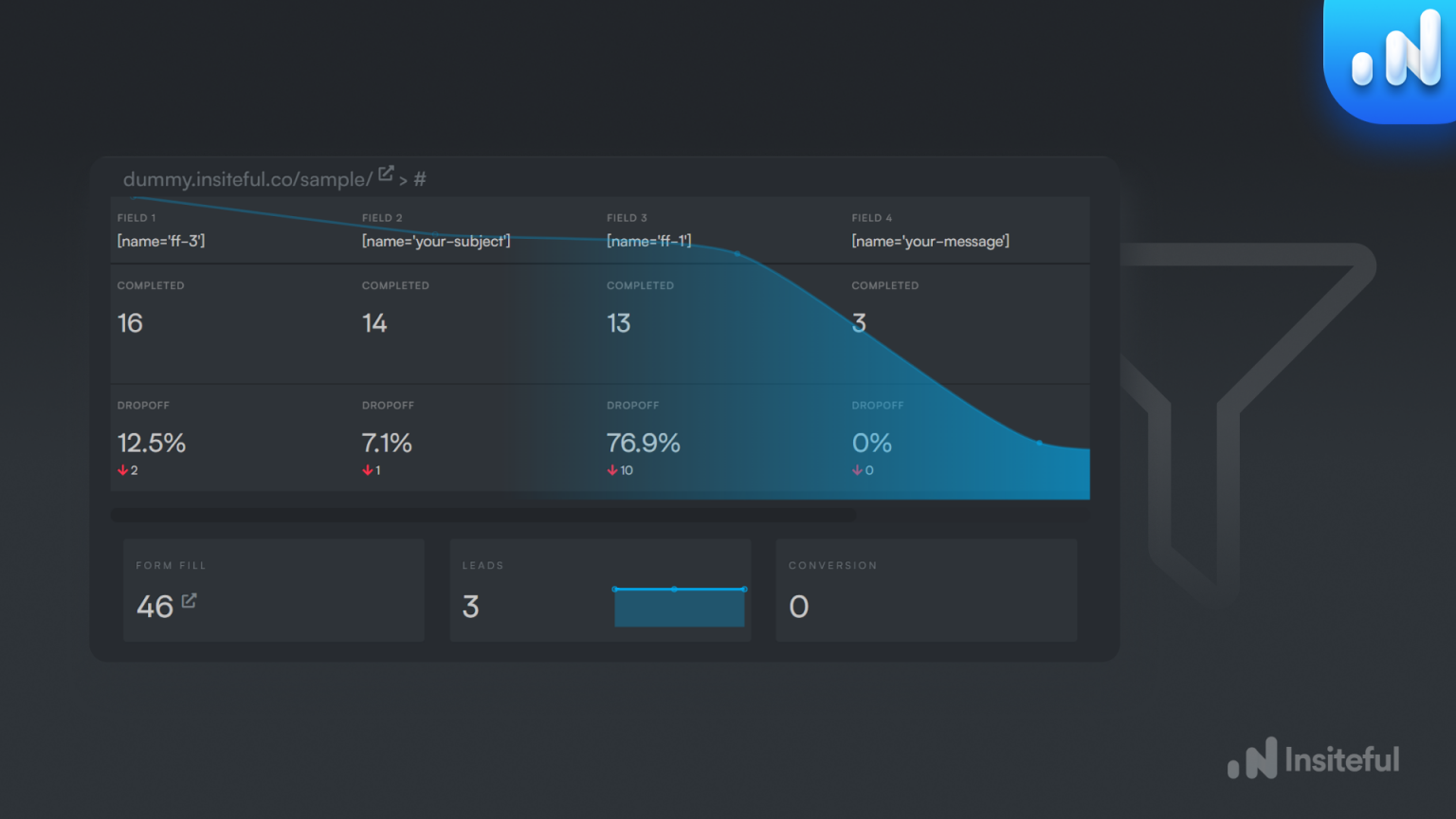Click the dropoff arrow under Field 4
1456x819 pixels.
(857, 469)
